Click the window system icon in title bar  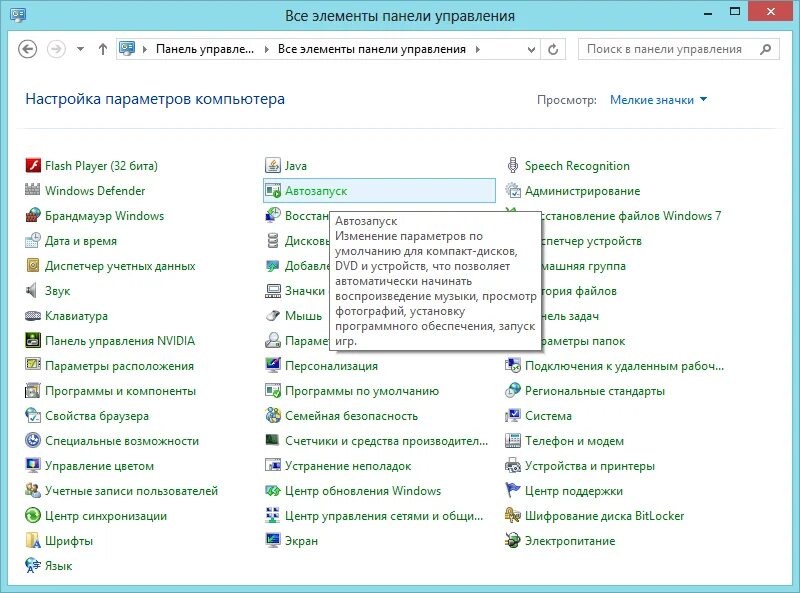tap(18, 14)
